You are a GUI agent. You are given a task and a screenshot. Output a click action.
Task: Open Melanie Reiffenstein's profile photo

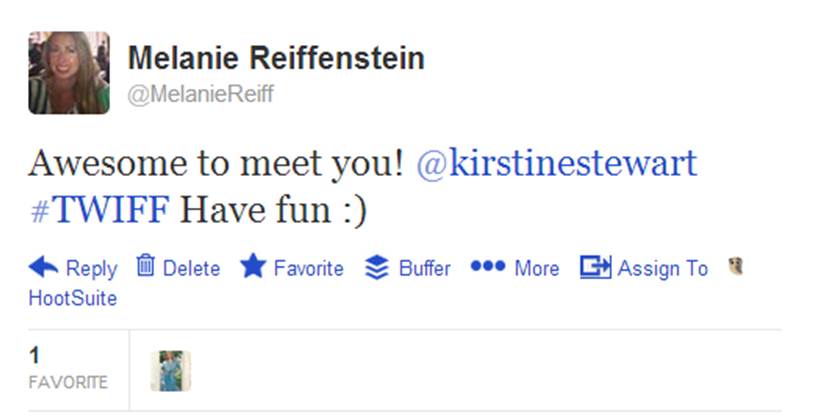tap(68, 72)
